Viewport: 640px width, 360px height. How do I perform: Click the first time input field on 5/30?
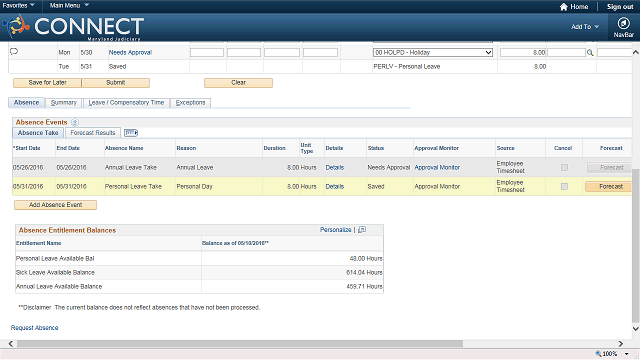tap(207, 53)
